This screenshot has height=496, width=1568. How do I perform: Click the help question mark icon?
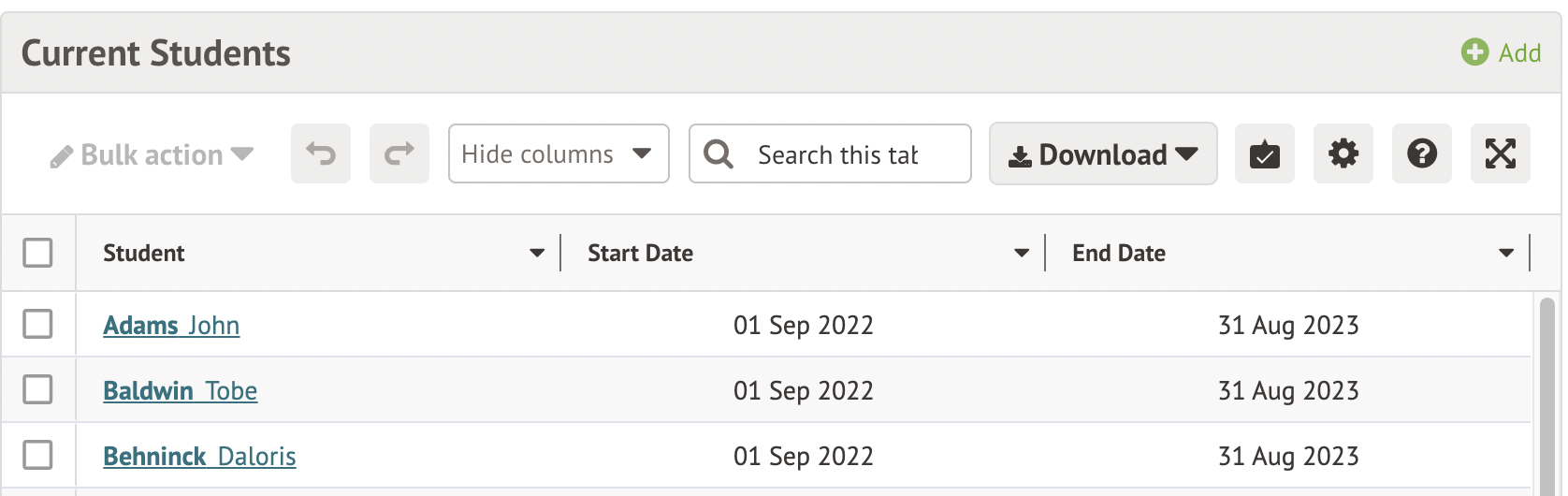pos(1422,153)
